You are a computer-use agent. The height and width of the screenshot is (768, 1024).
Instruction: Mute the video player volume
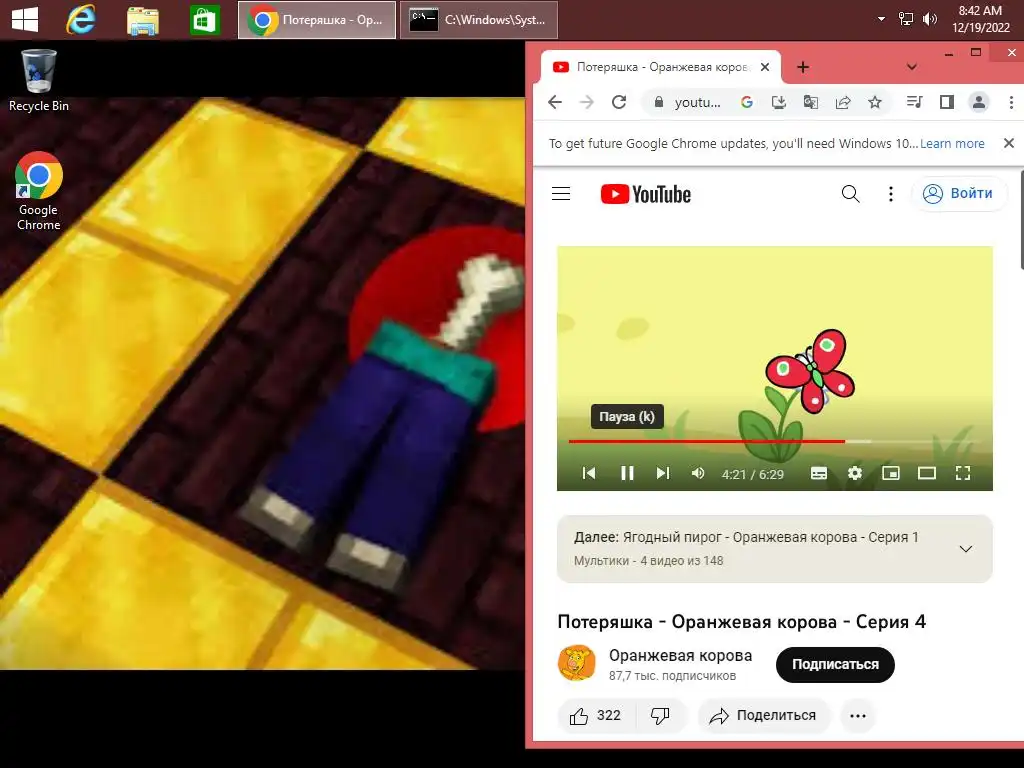(697, 473)
